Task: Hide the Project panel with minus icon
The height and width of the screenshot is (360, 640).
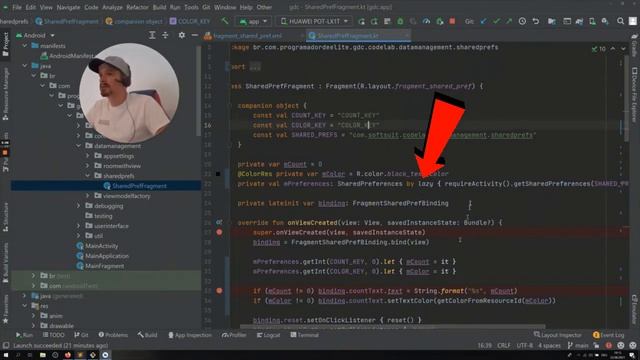Action: [x=195, y=36]
